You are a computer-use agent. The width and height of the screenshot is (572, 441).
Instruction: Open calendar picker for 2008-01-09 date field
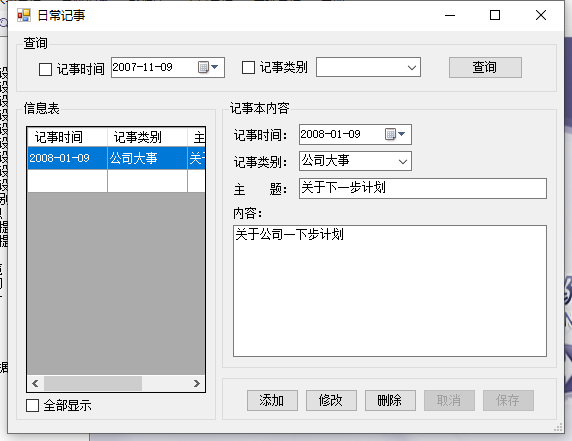[395, 134]
